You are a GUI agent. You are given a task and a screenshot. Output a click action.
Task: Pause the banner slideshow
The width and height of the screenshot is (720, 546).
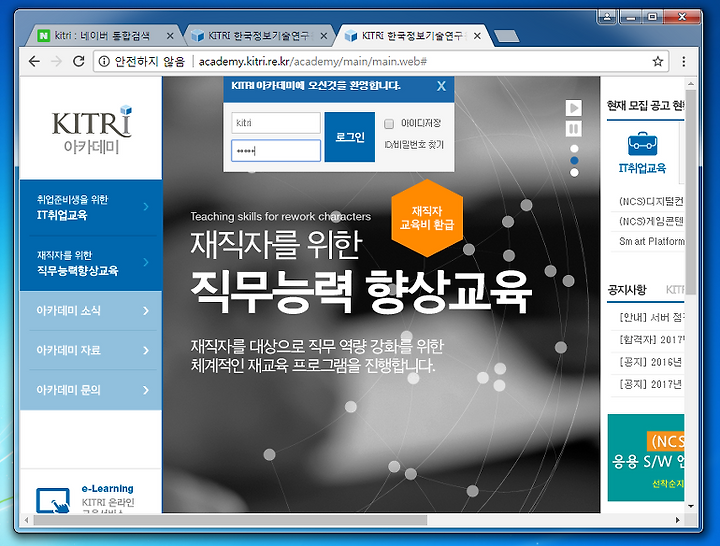click(574, 129)
